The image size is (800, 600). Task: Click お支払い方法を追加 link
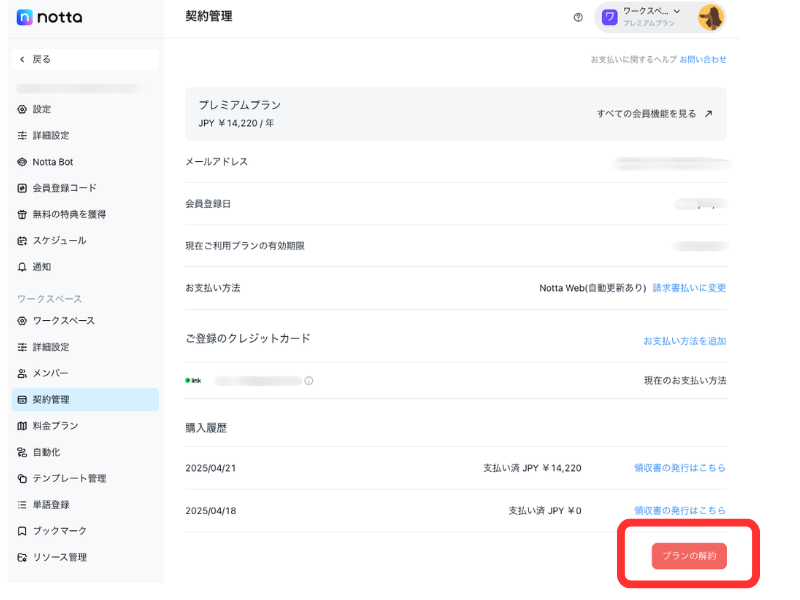click(x=684, y=341)
